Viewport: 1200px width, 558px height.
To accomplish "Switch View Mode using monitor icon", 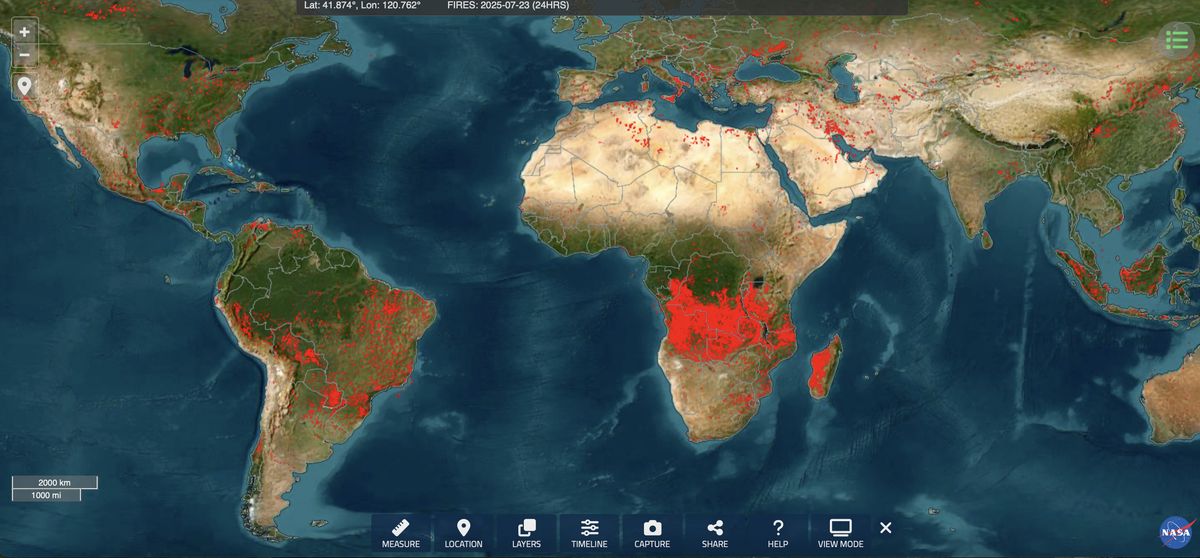I will pos(841,532).
